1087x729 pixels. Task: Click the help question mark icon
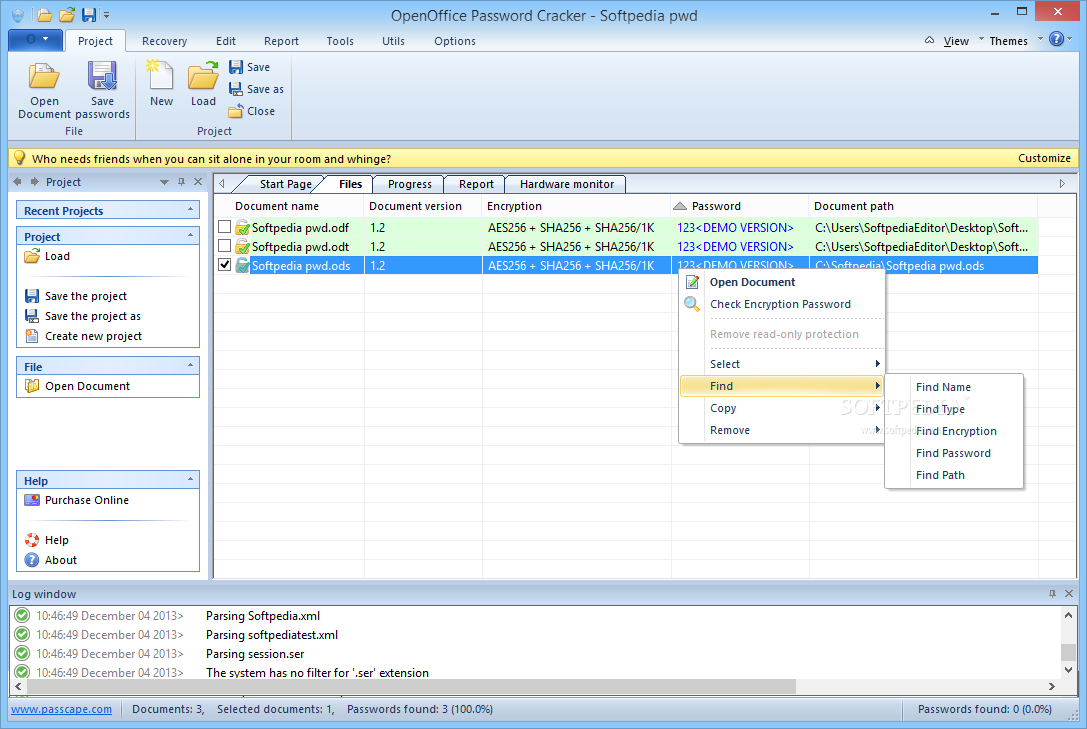tap(1056, 39)
